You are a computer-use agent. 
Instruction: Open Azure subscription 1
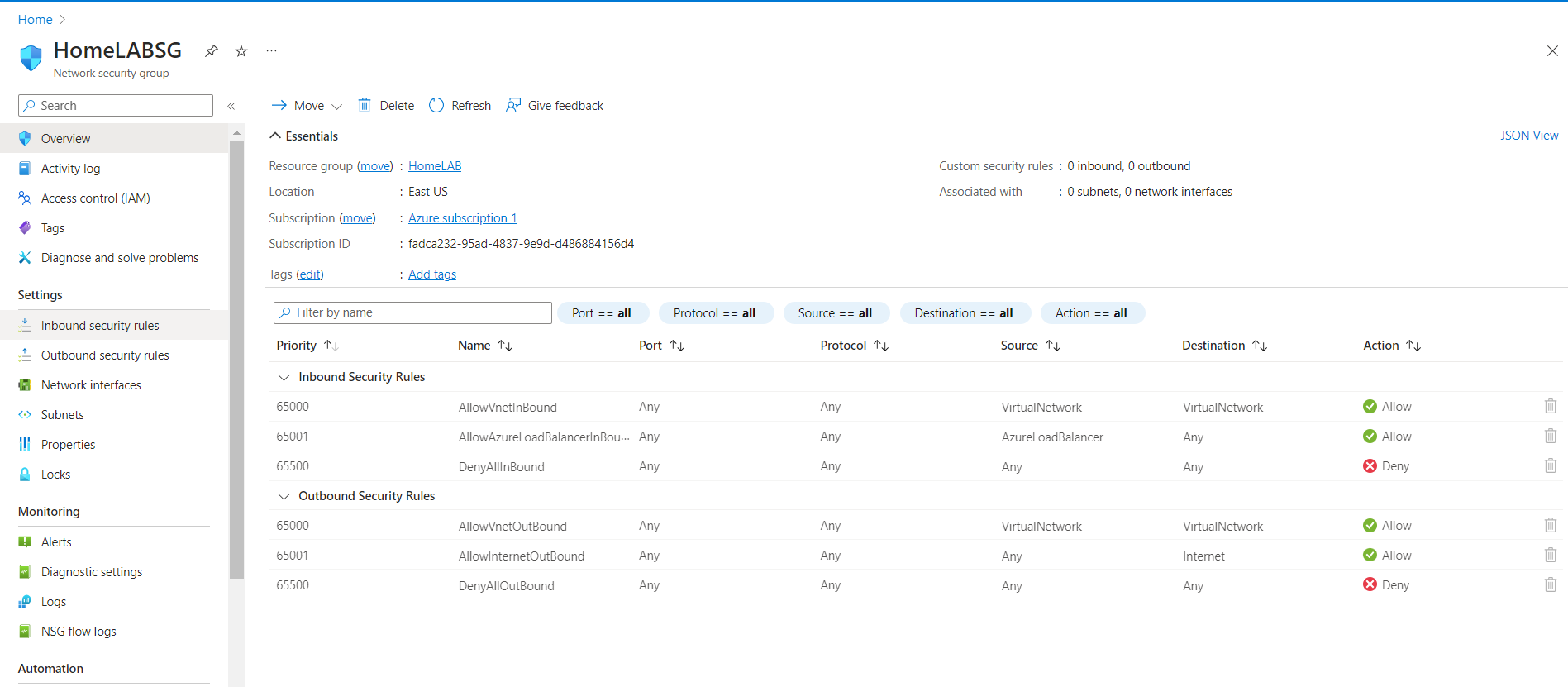click(x=462, y=218)
